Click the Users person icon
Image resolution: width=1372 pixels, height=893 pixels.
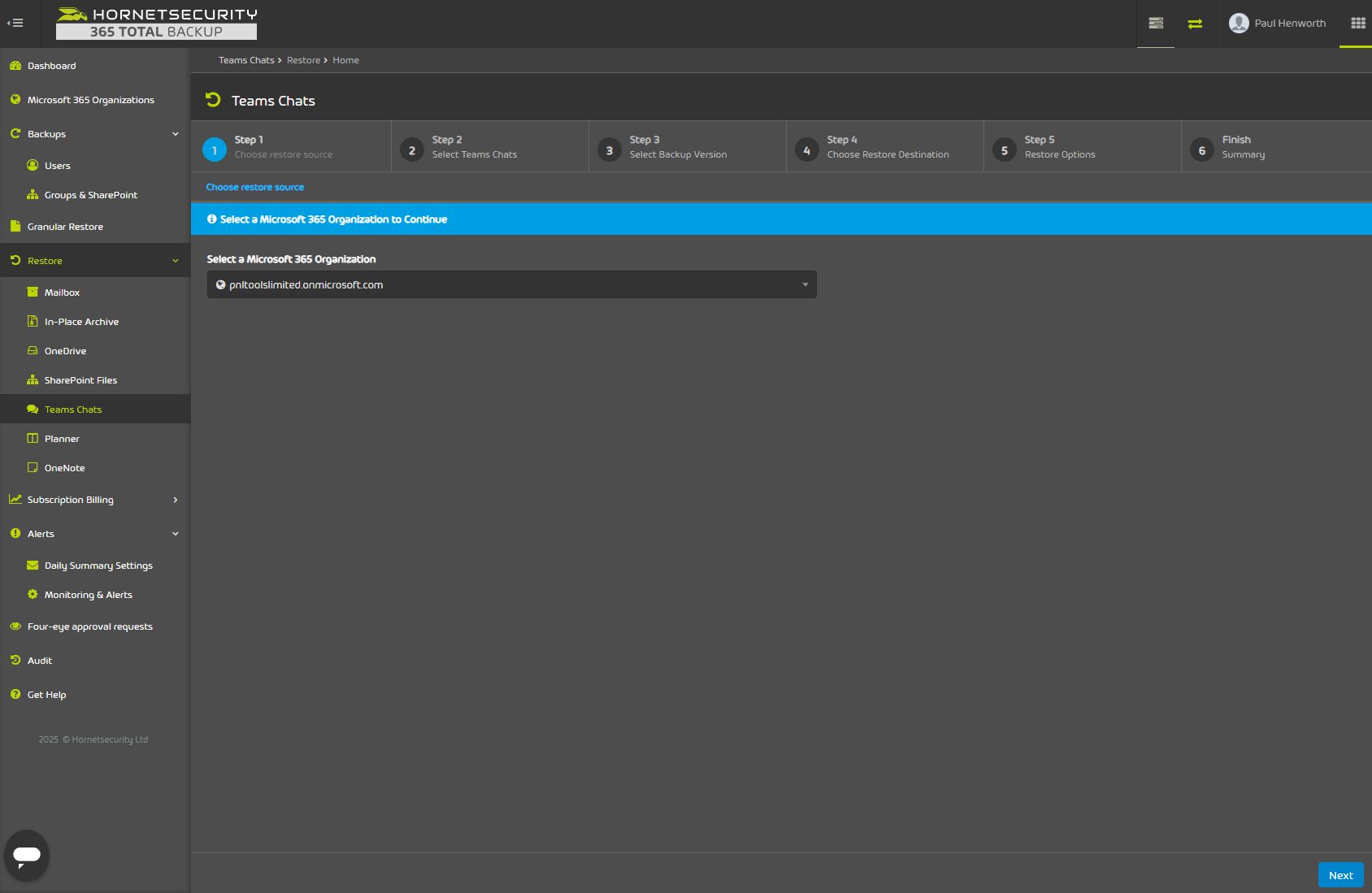pos(33,165)
